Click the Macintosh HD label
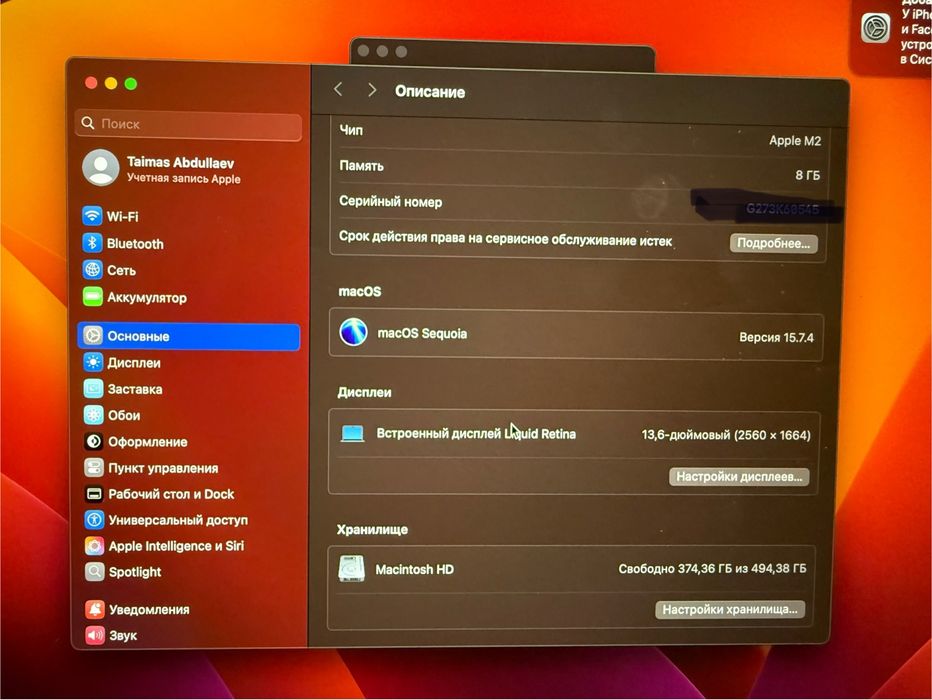 click(414, 569)
